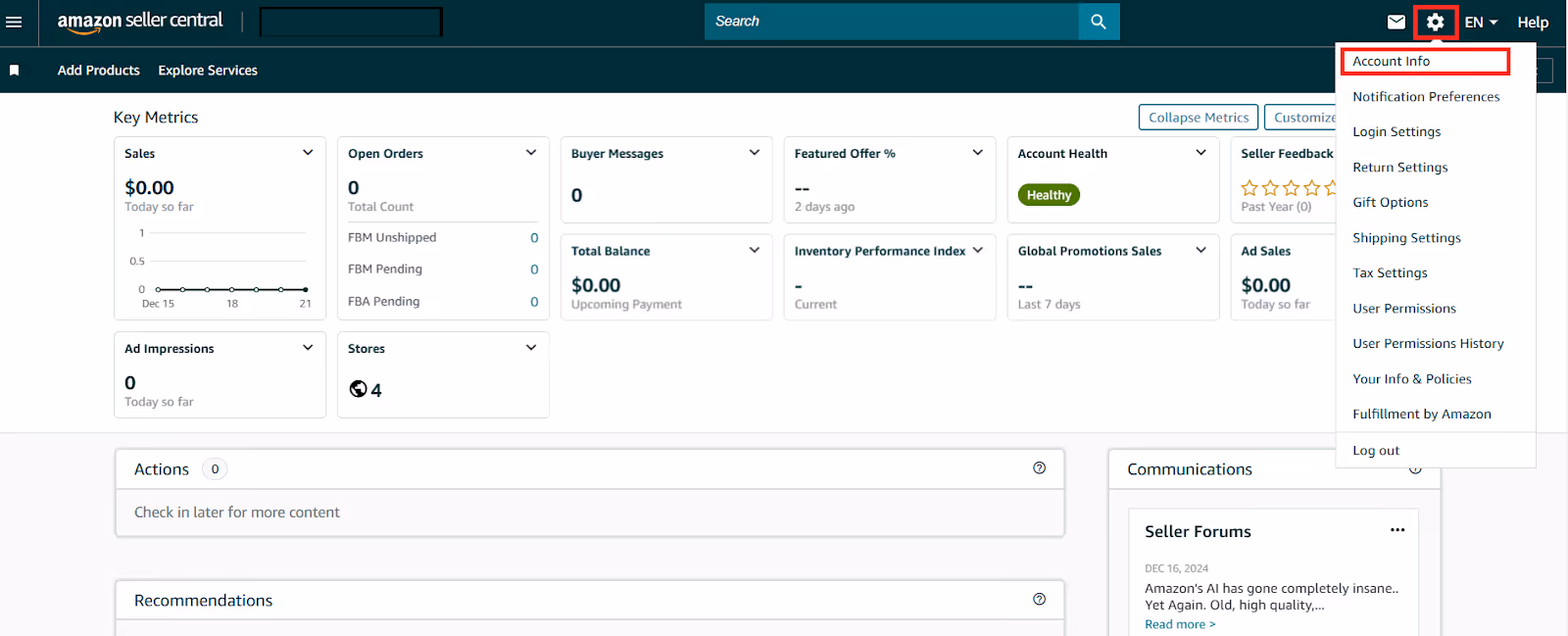Expand the Account Health card chevron
The image size is (1568, 636).
pyautogui.click(x=1201, y=153)
